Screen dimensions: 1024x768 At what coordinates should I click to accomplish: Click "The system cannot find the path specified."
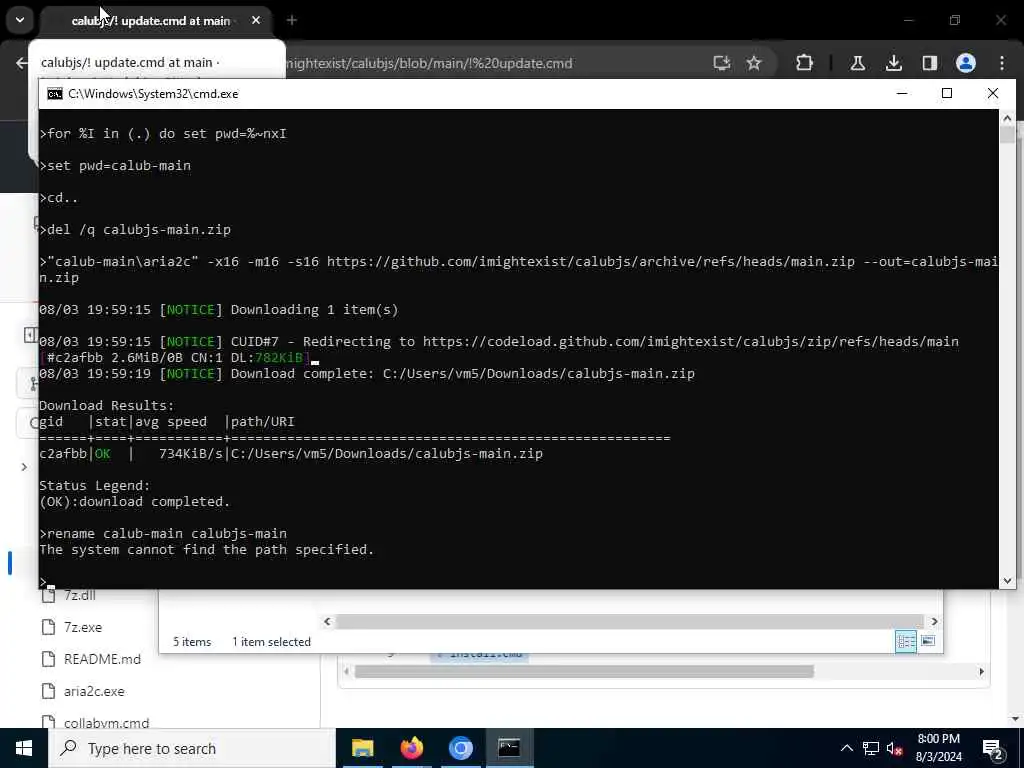tap(206, 549)
